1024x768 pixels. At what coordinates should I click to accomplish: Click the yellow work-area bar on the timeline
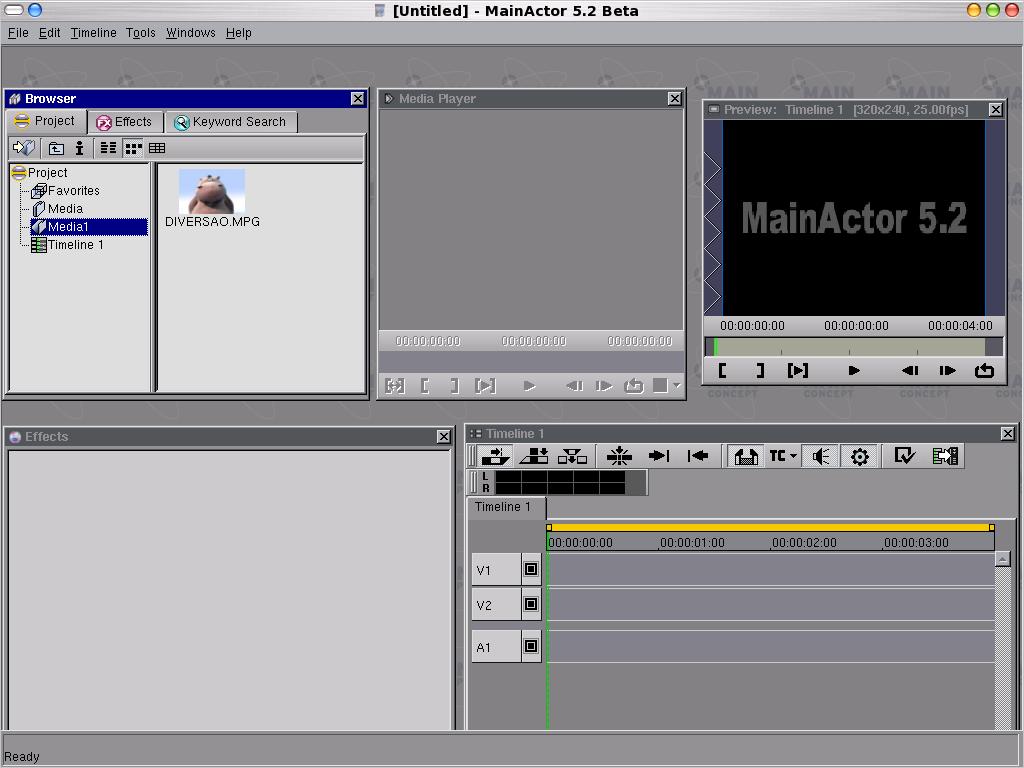771,527
